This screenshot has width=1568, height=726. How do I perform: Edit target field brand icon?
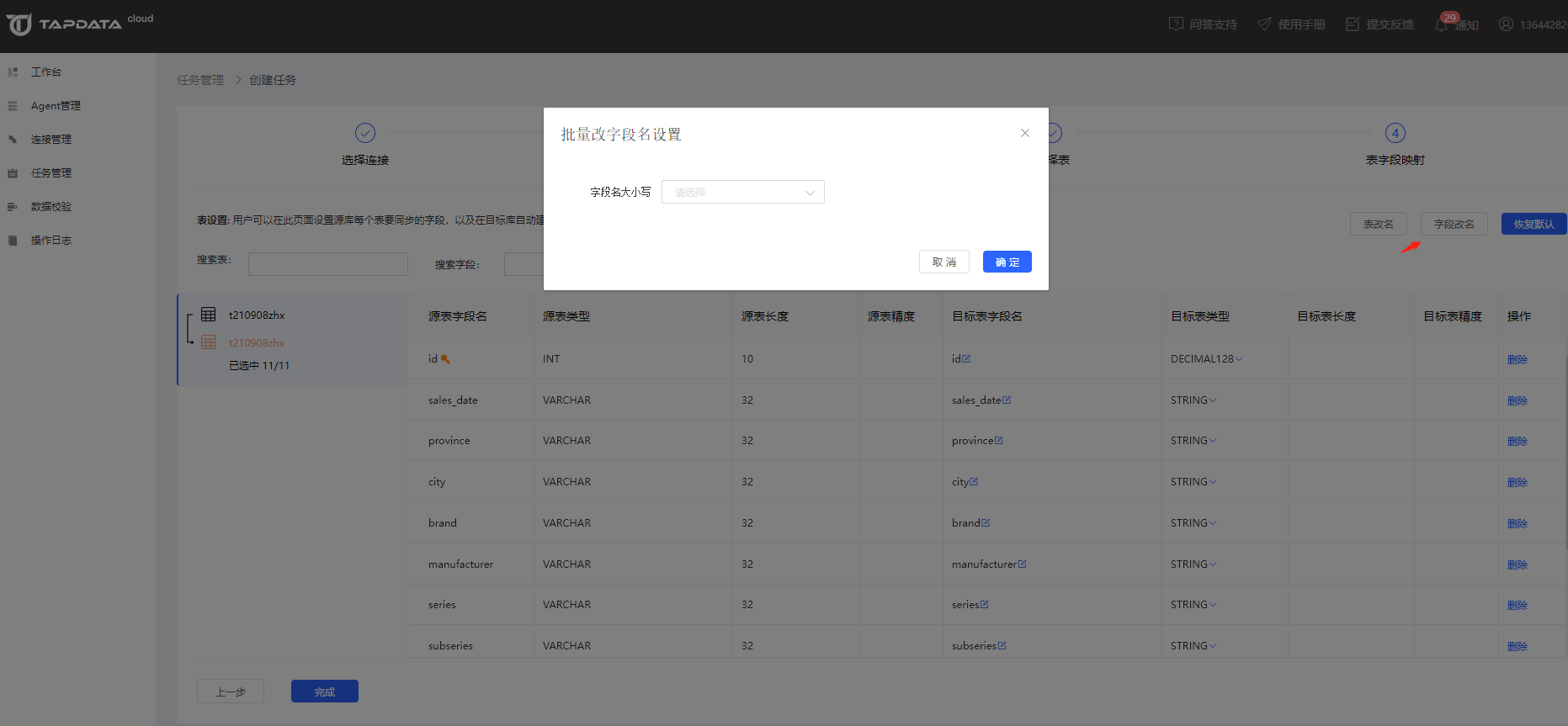tap(986, 522)
